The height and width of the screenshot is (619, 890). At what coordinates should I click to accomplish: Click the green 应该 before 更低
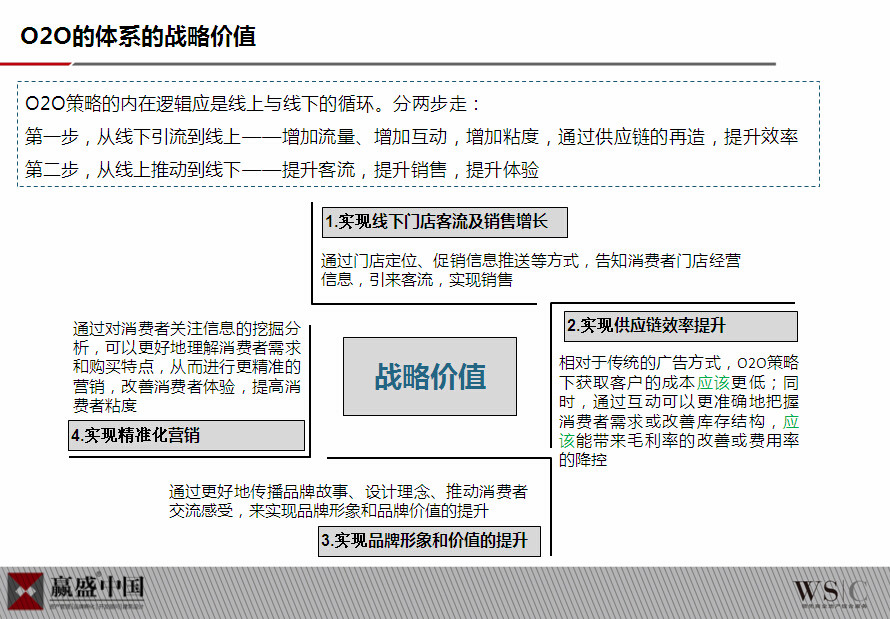click(x=713, y=382)
